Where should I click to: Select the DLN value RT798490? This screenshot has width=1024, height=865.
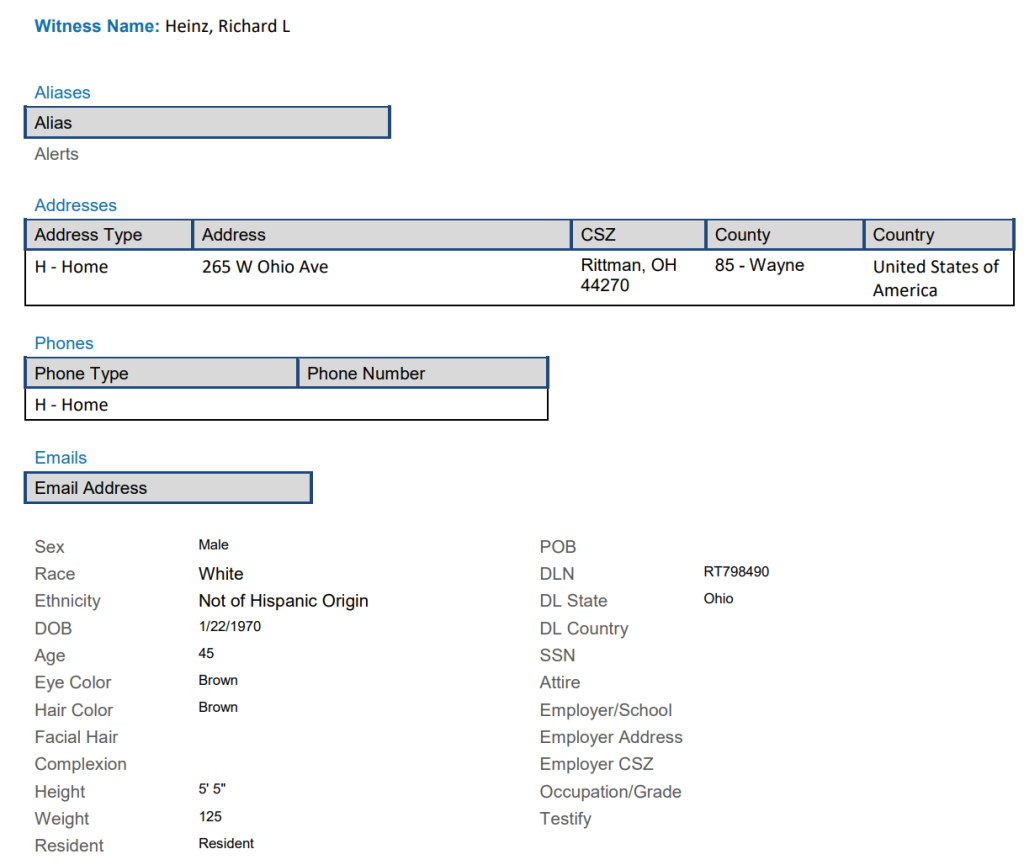(x=736, y=572)
